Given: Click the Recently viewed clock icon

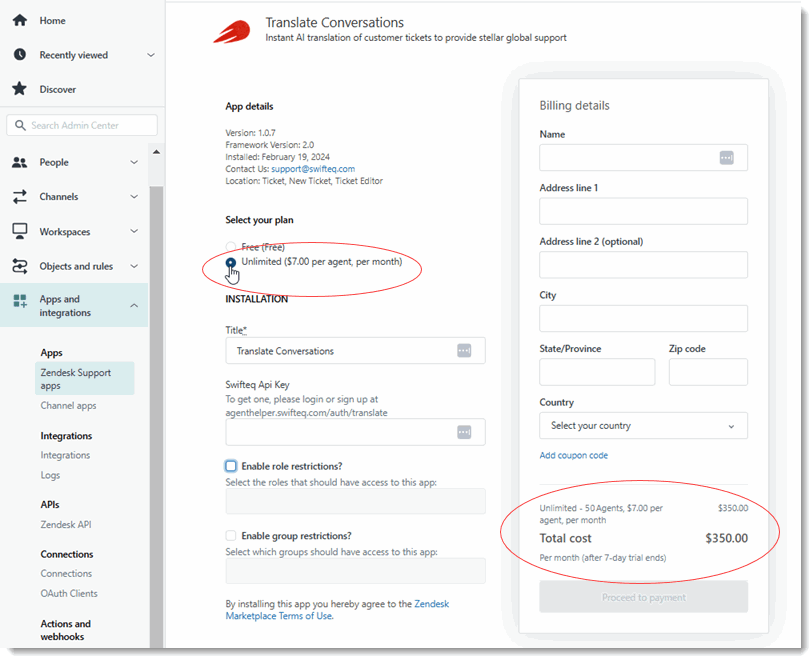Looking at the screenshot, I should click(20, 55).
